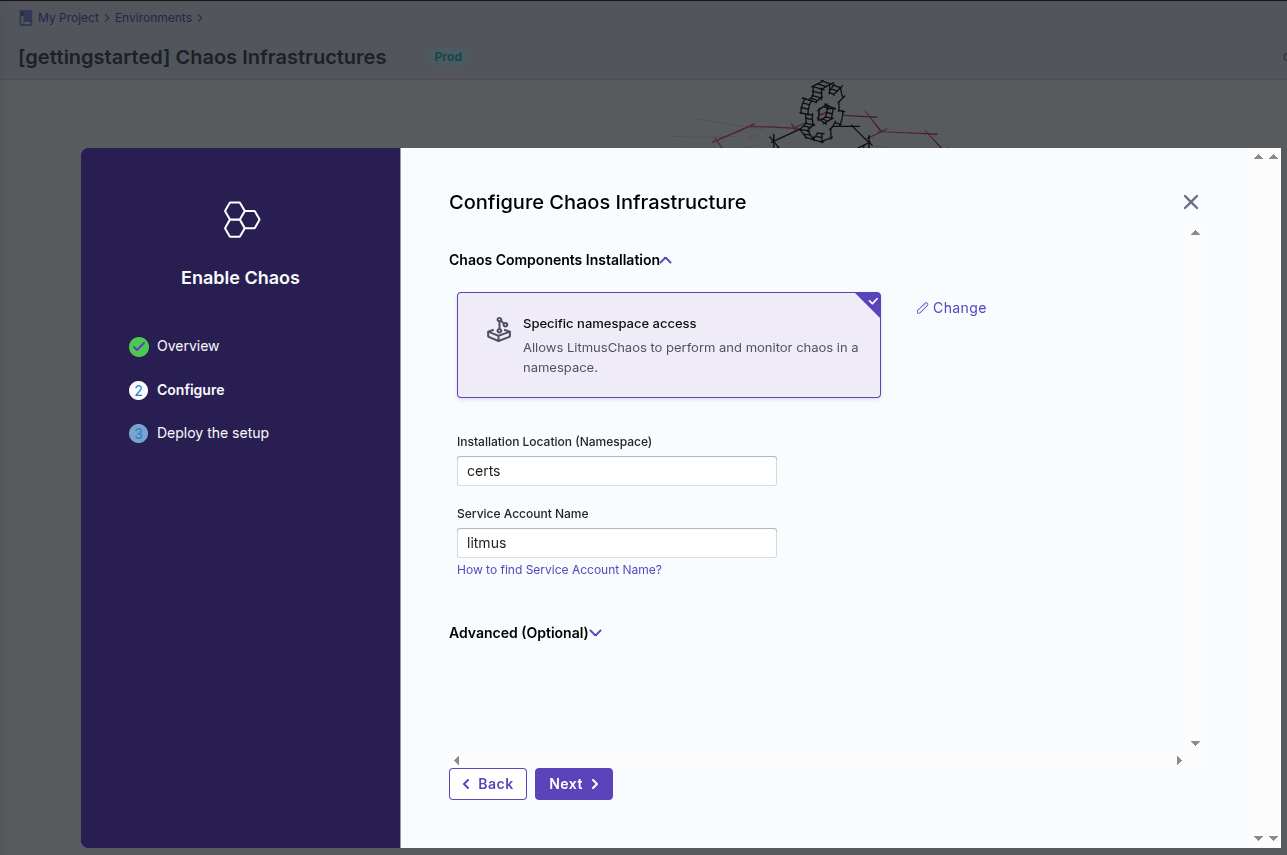Go to Deploy the setup step
The width and height of the screenshot is (1287, 855).
click(212, 433)
